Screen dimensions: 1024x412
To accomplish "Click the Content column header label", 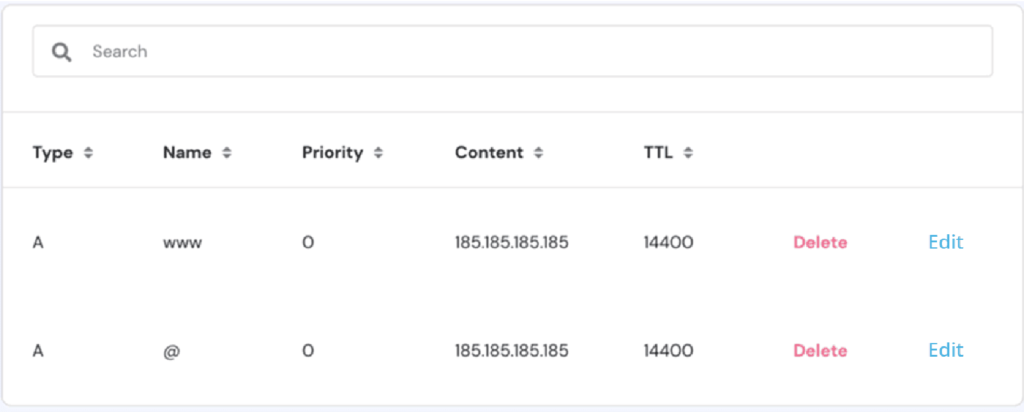I will (x=489, y=153).
